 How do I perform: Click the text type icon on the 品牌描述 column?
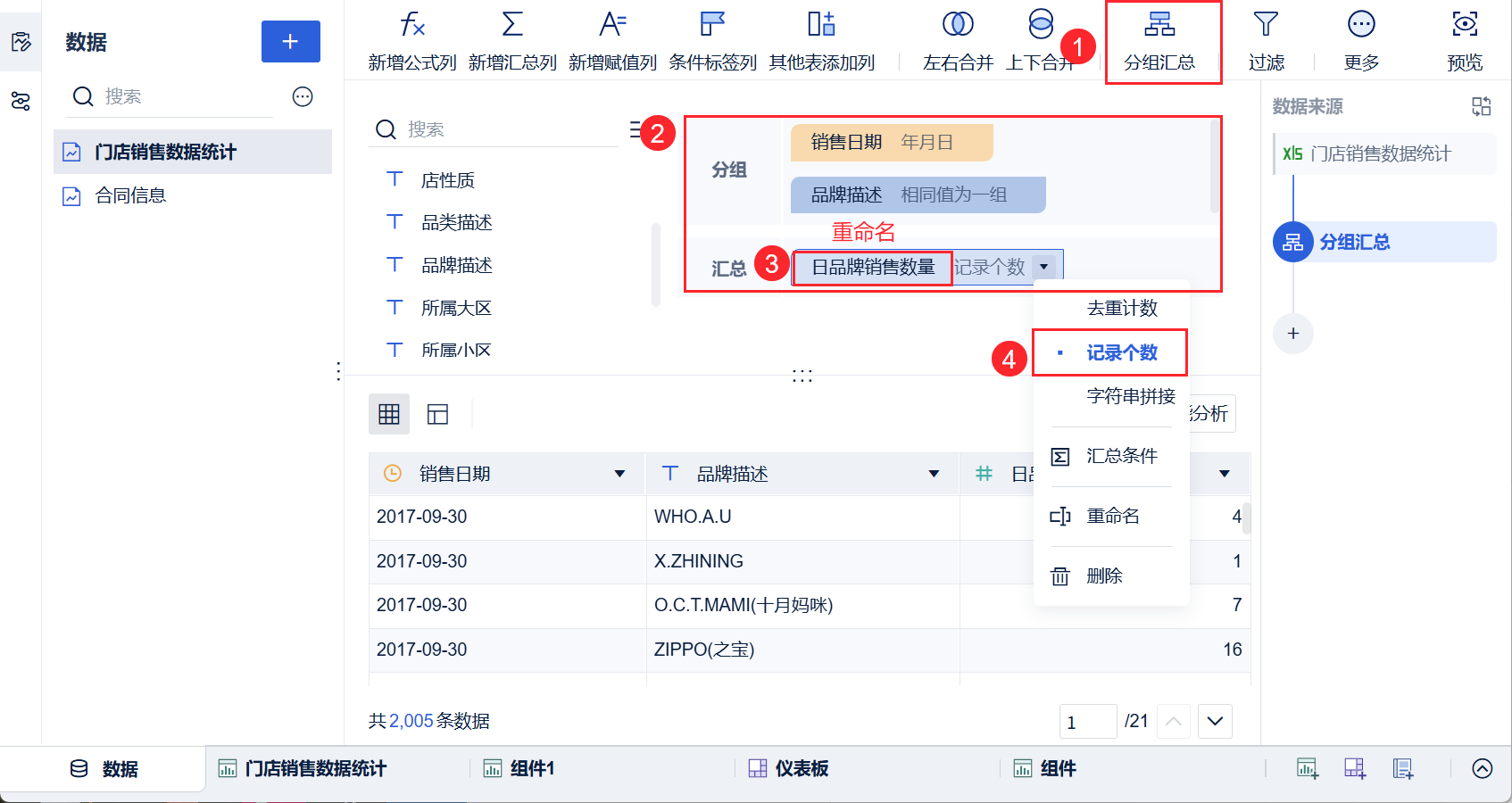tap(670, 474)
